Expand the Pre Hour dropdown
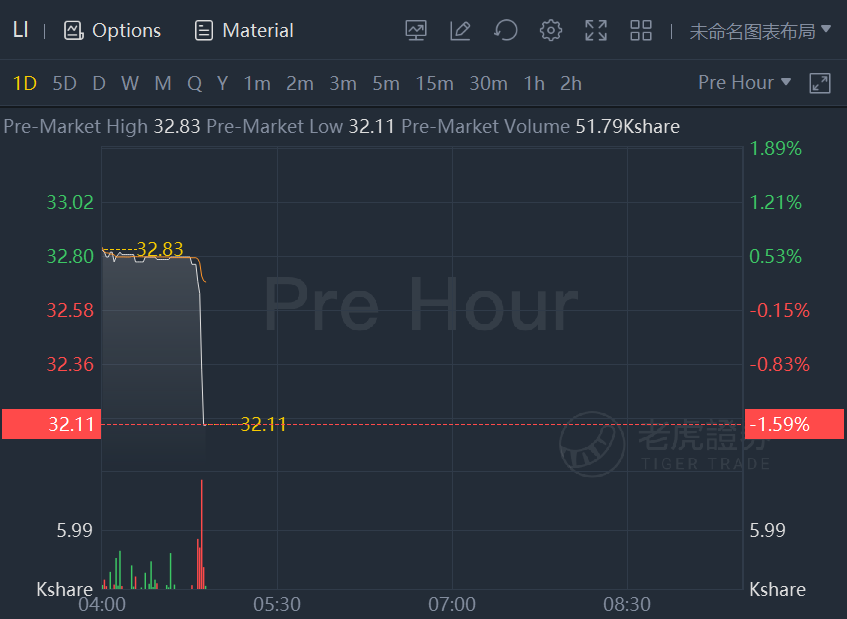 (x=744, y=83)
